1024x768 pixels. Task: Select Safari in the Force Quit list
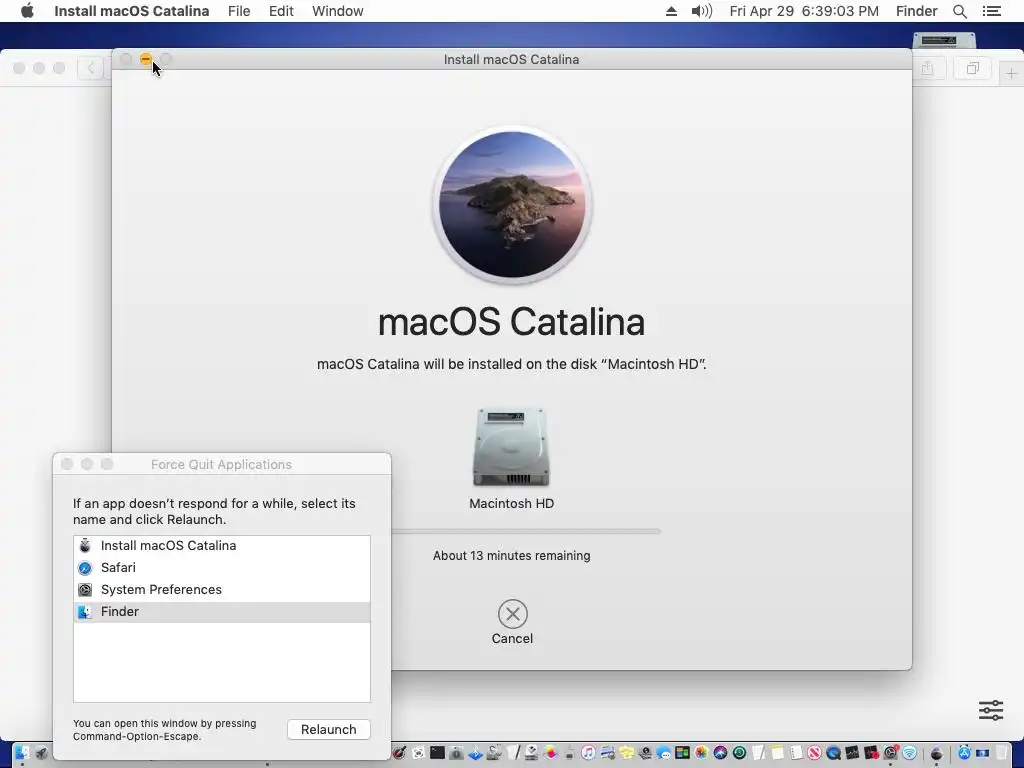222,568
